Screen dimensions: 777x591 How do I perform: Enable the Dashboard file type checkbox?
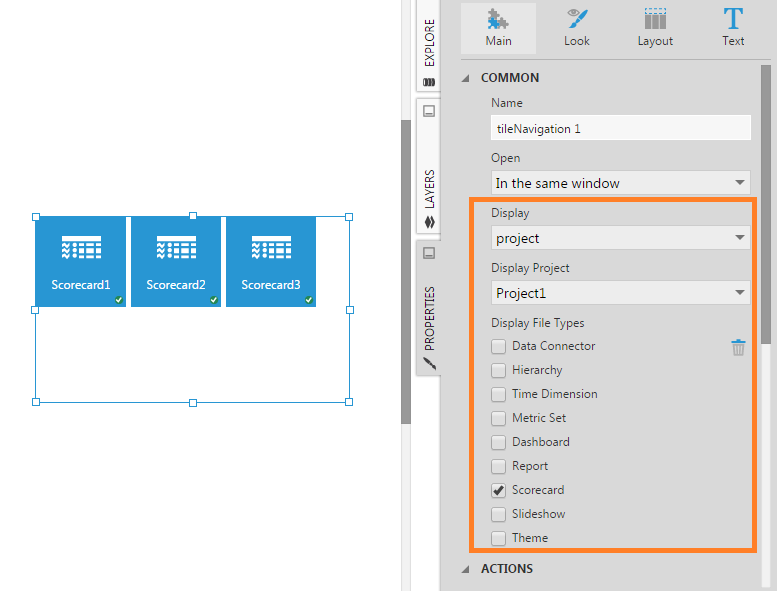pos(498,443)
